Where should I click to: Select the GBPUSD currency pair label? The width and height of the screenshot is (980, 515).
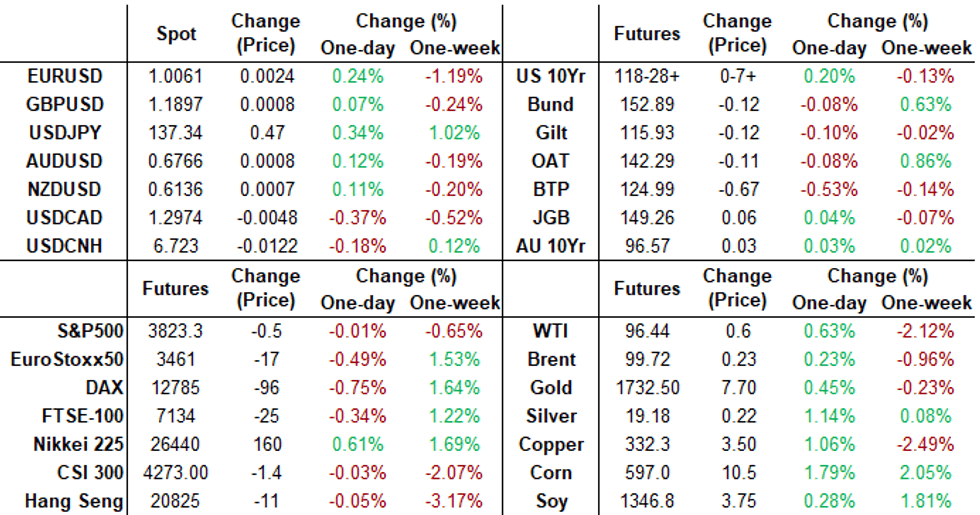coord(65,104)
